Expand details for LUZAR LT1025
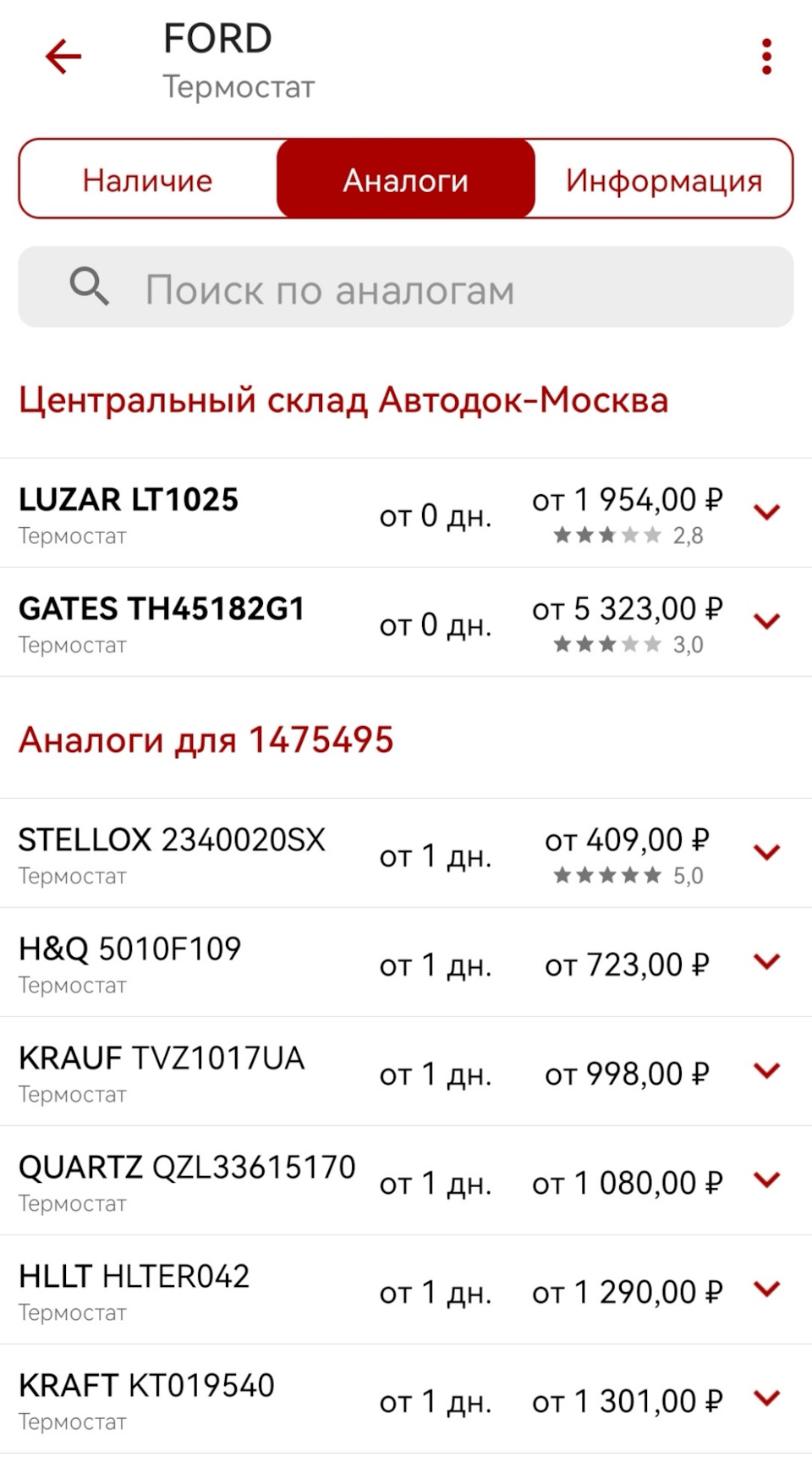812x1479 pixels. (x=768, y=511)
